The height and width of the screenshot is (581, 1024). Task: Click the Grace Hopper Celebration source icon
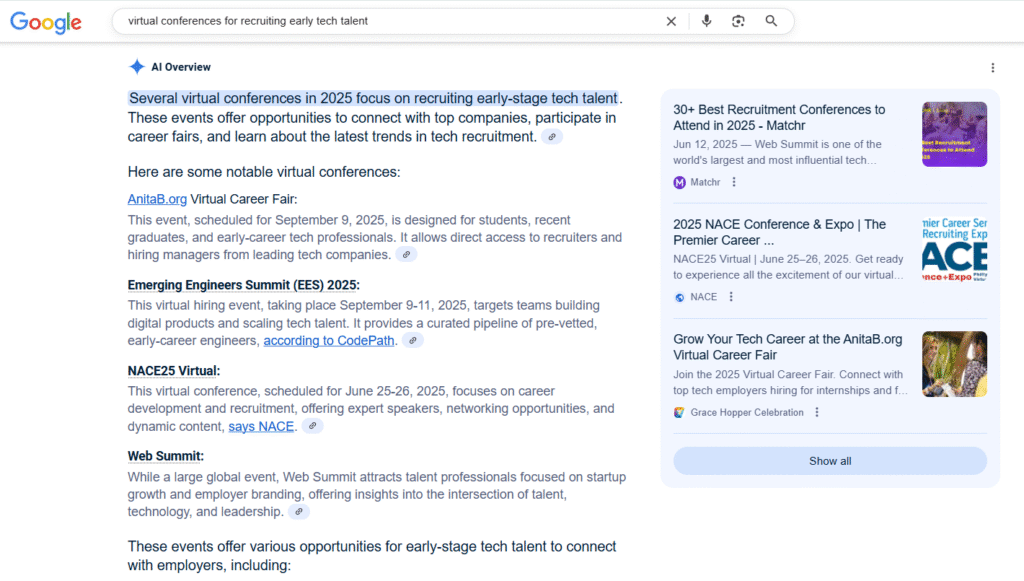pos(680,411)
